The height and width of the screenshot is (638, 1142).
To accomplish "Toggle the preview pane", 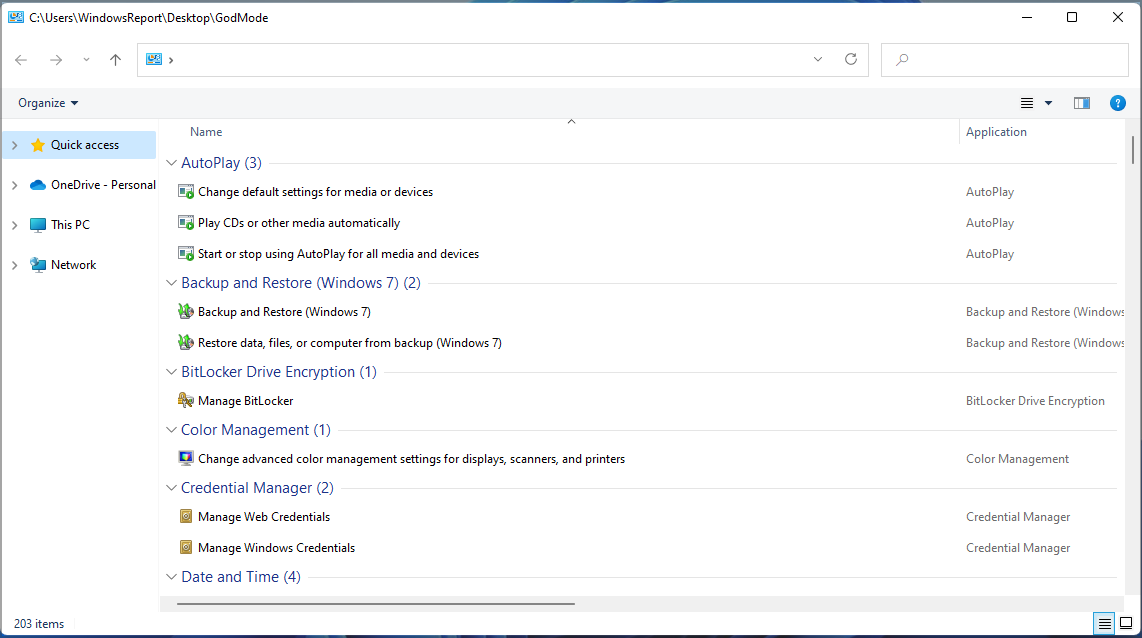I will pyautogui.click(x=1082, y=103).
